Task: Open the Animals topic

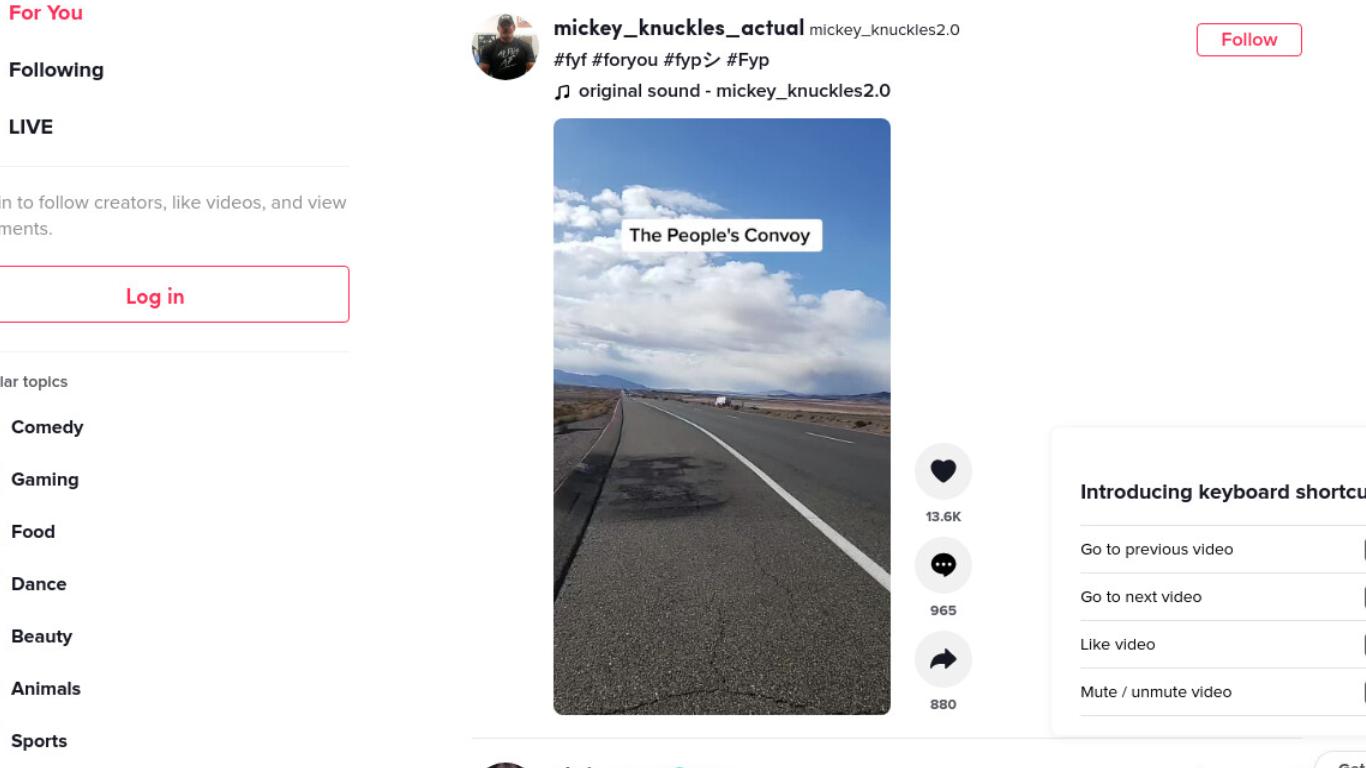Action: pyautogui.click(x=46, y=688)
